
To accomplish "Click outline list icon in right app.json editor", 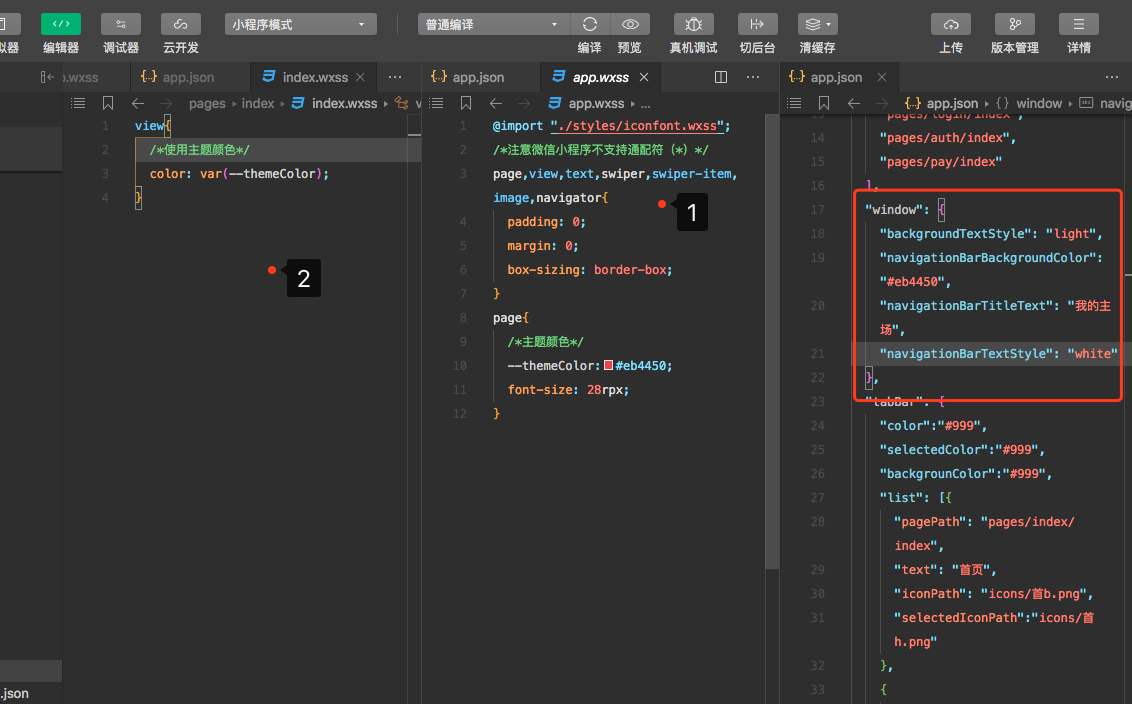I will coord(794,103).
